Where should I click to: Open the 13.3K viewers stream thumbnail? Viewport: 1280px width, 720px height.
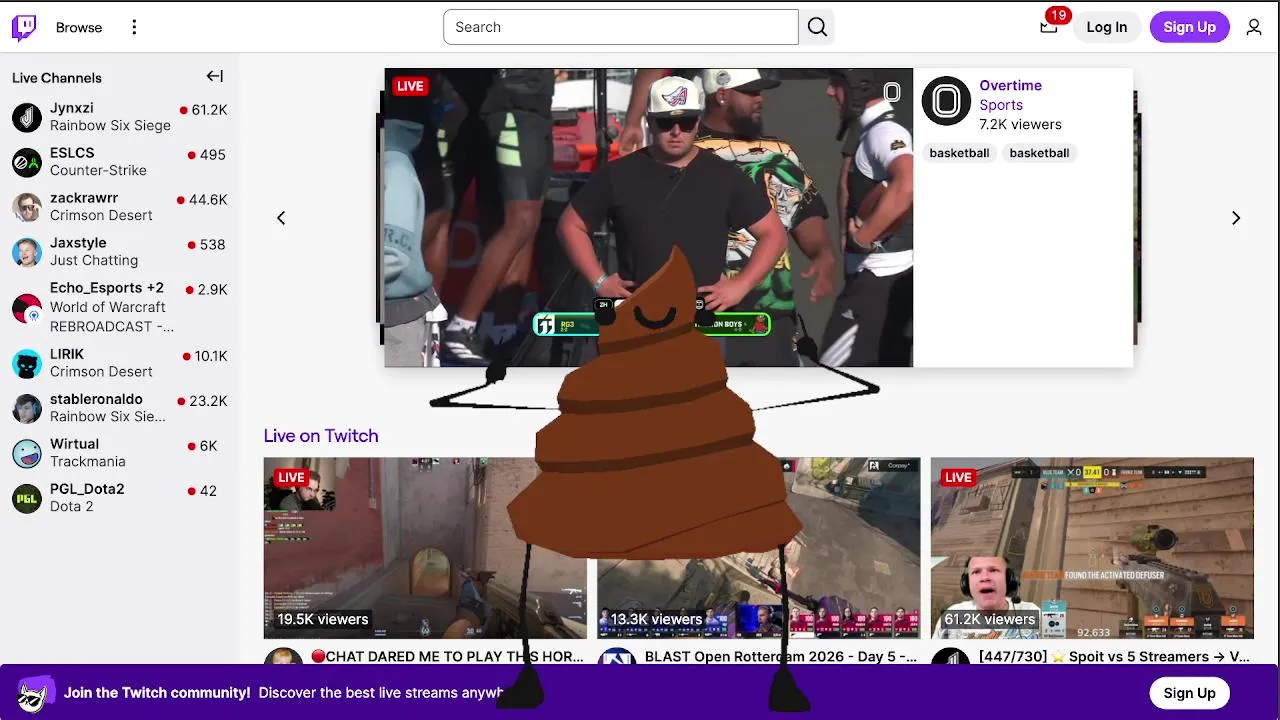[759, 548]
